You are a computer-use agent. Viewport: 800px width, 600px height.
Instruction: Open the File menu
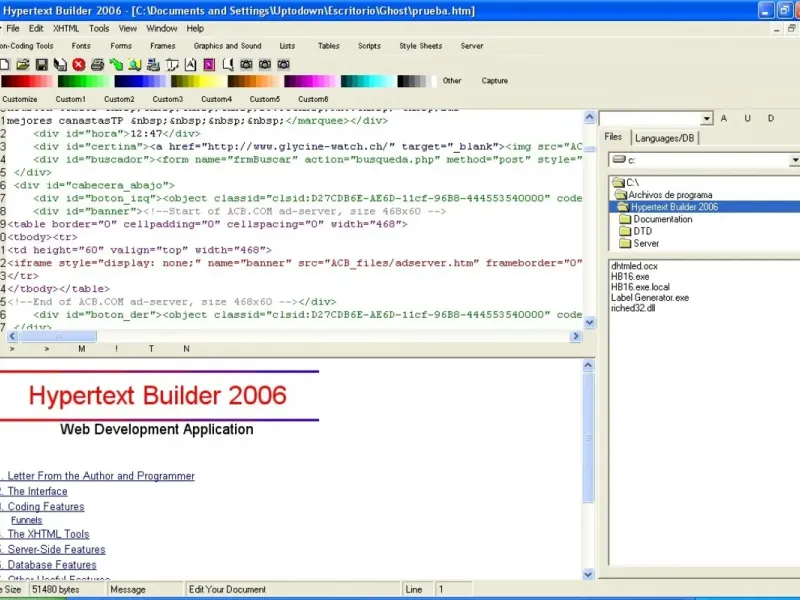tap(13, 29)
